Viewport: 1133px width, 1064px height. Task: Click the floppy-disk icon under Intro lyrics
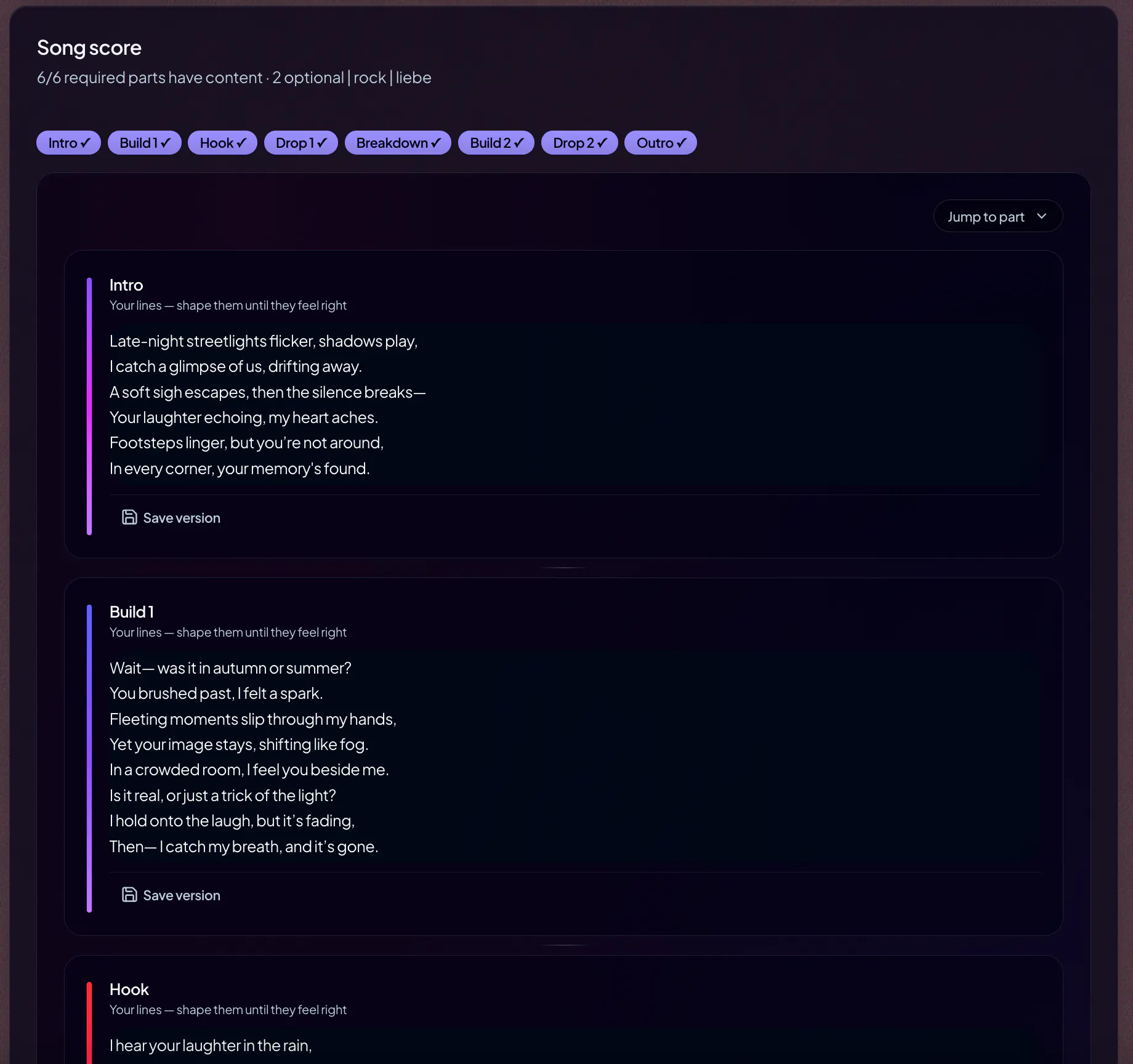click(129, 517)
